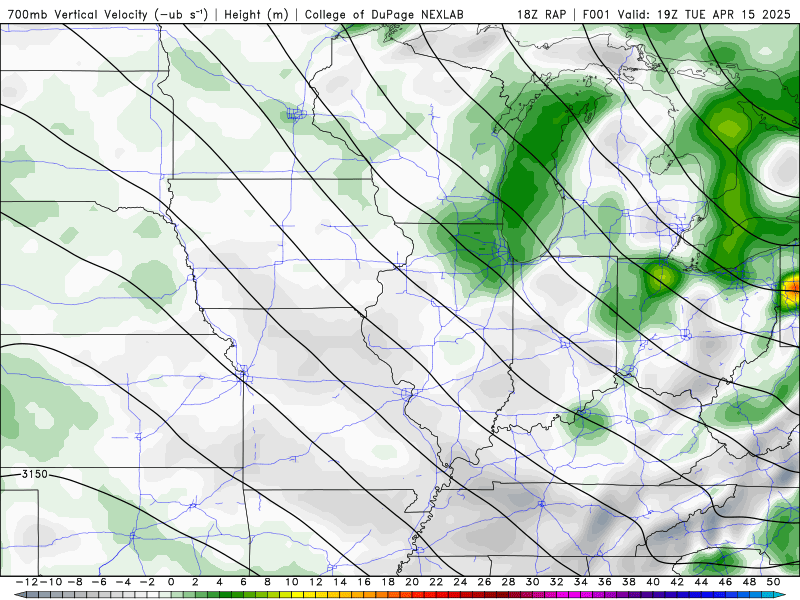Click the "20" color bar value
The image size is (800, 600).
click(x=412, y=582)
